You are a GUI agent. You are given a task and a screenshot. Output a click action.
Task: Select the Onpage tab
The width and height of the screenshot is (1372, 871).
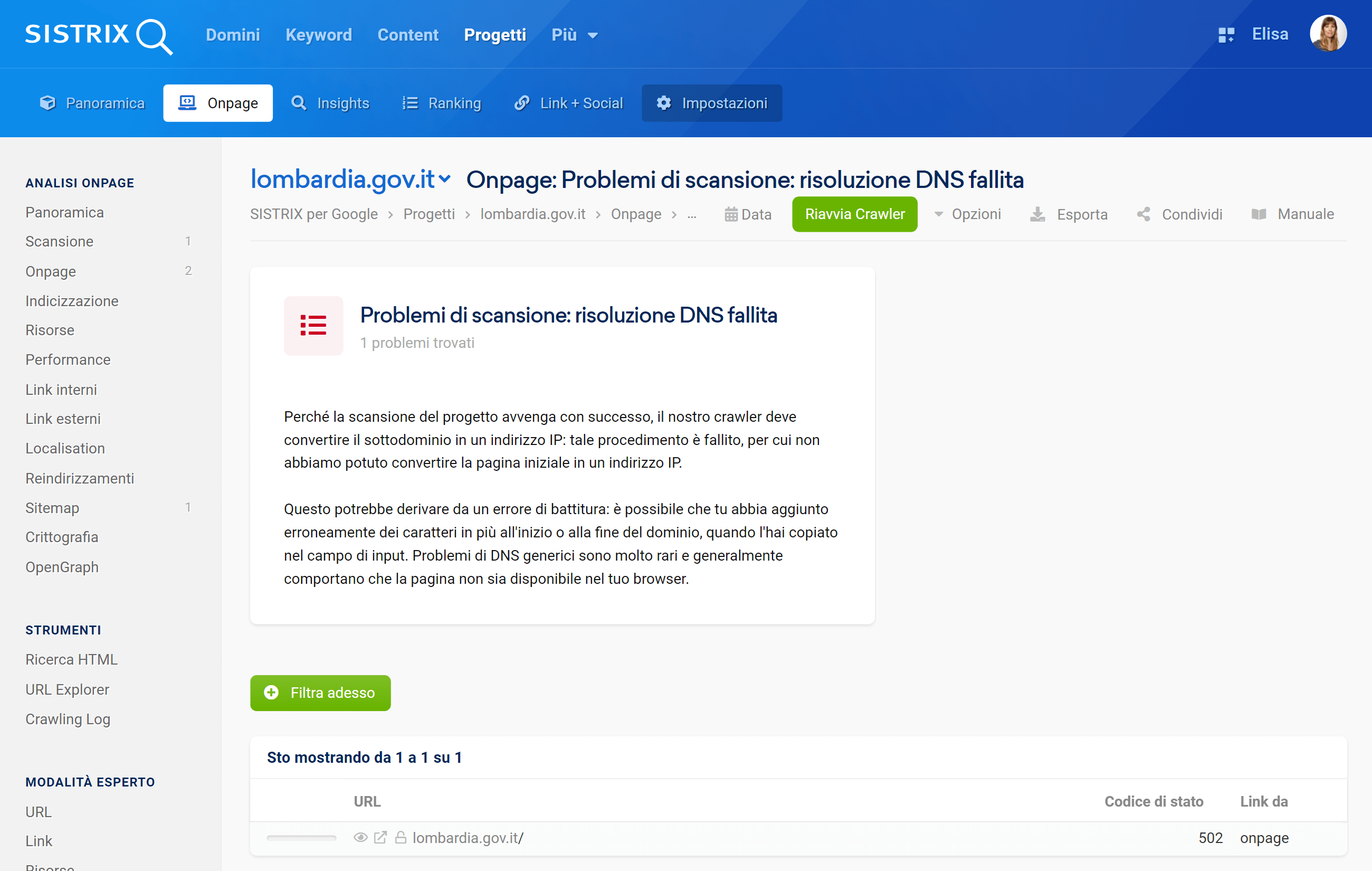[x=218, y=103]
